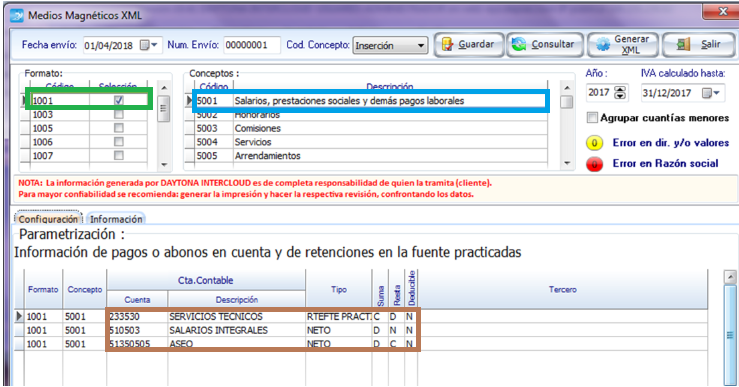
Task: Click the Medios Magnéticos XML window icon
Action: pyautogui.click(x=17, y=16)
